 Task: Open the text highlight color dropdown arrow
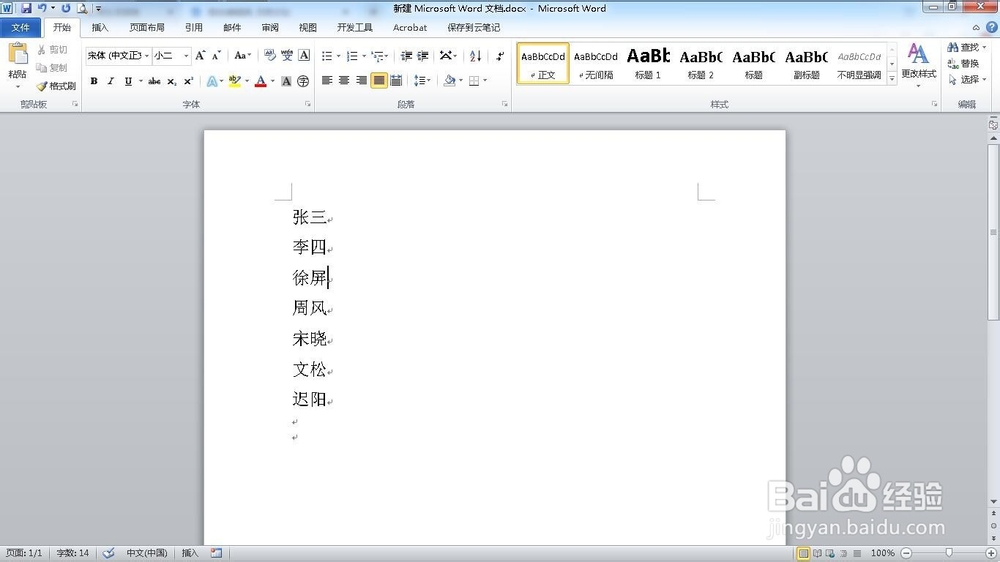point(247,81)
